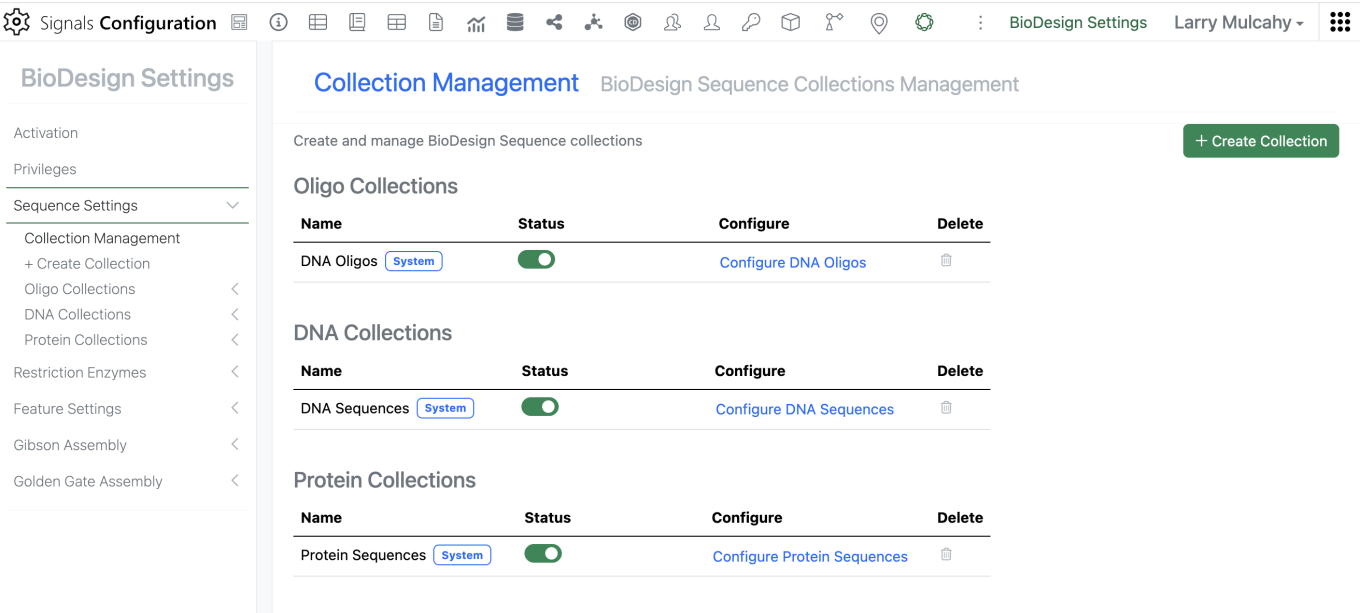The height and width of the screenshot is (613, 1360).
Task: Click the 3D cube icon in toolbar
Action: pos(791,22)
